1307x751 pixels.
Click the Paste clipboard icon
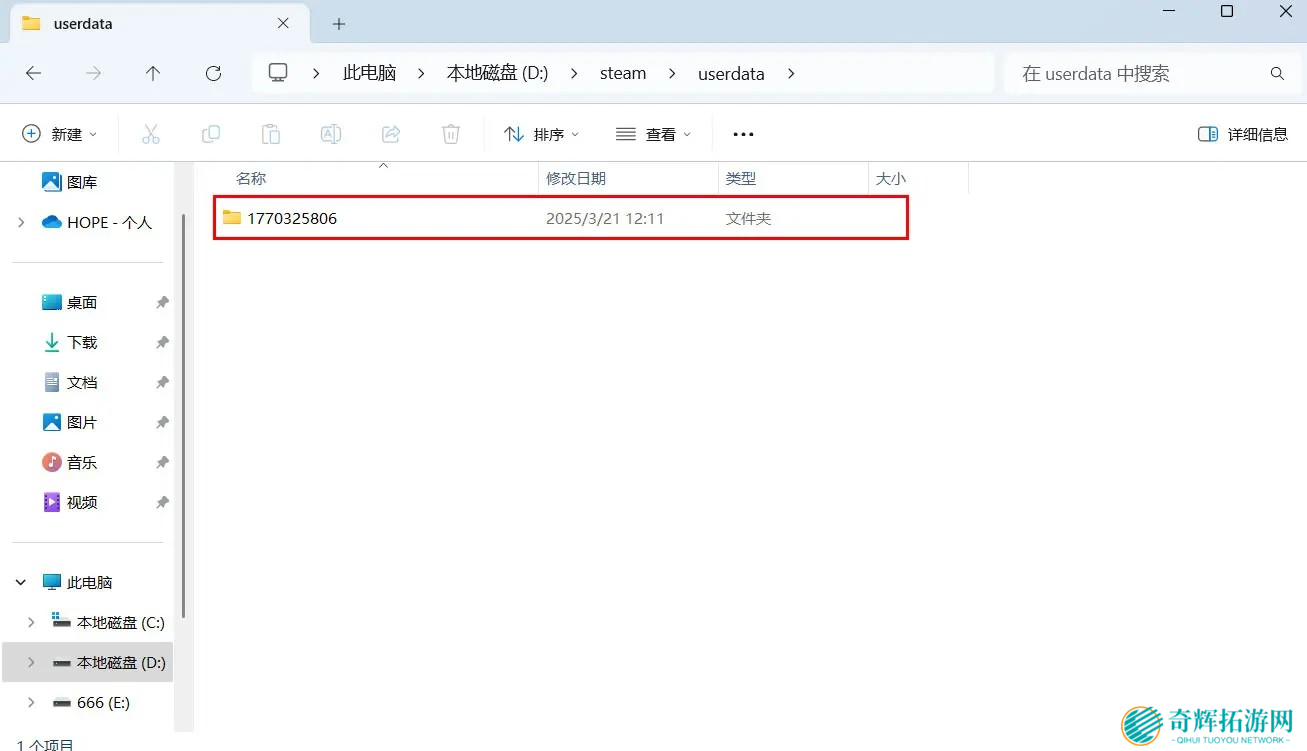[271, 134]
